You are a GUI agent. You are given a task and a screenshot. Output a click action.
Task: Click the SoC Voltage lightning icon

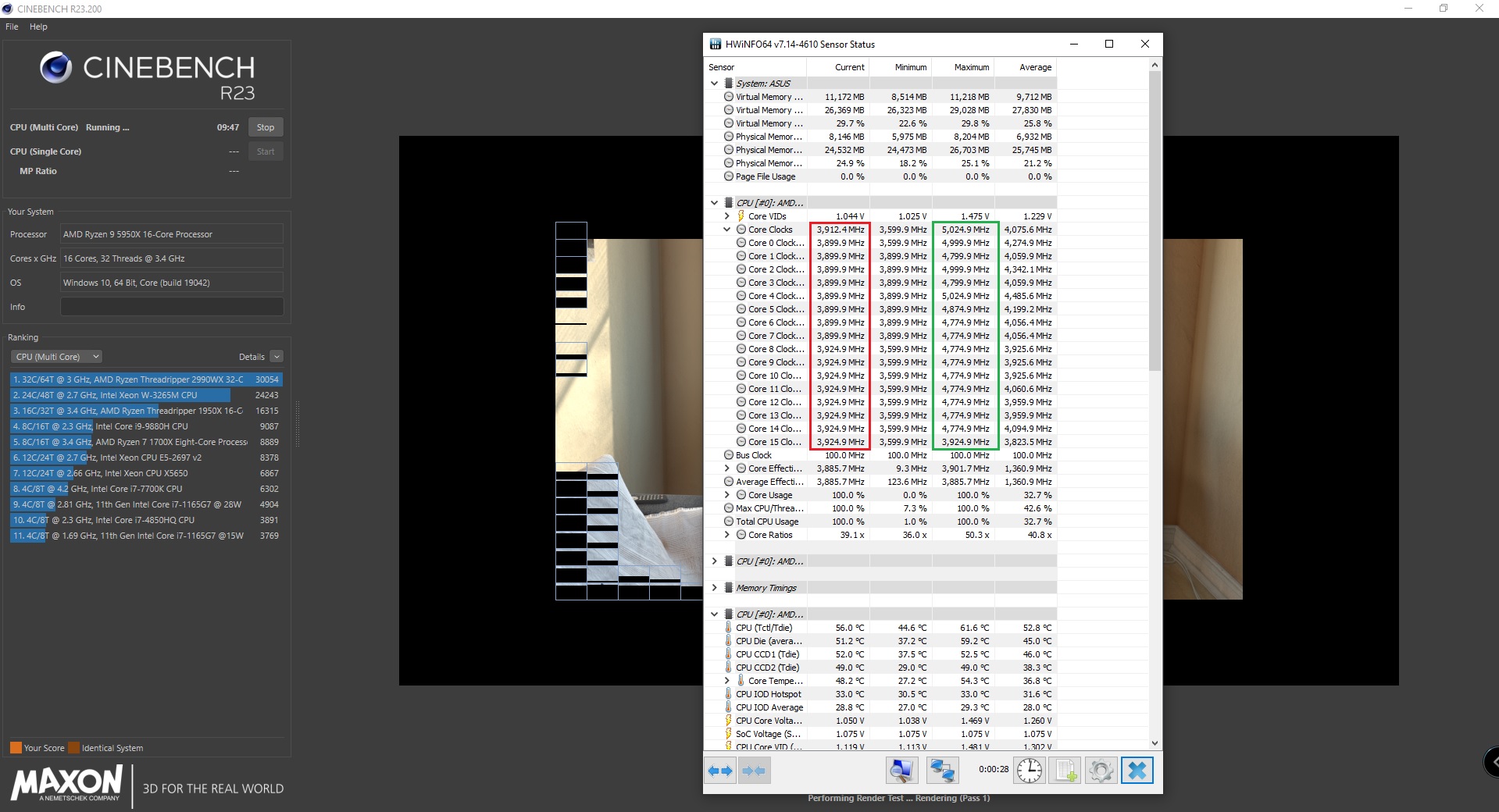[728, 734]
